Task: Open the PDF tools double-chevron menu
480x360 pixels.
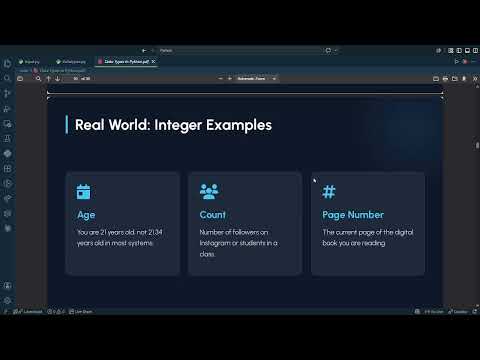Action: tap(475, 79)
